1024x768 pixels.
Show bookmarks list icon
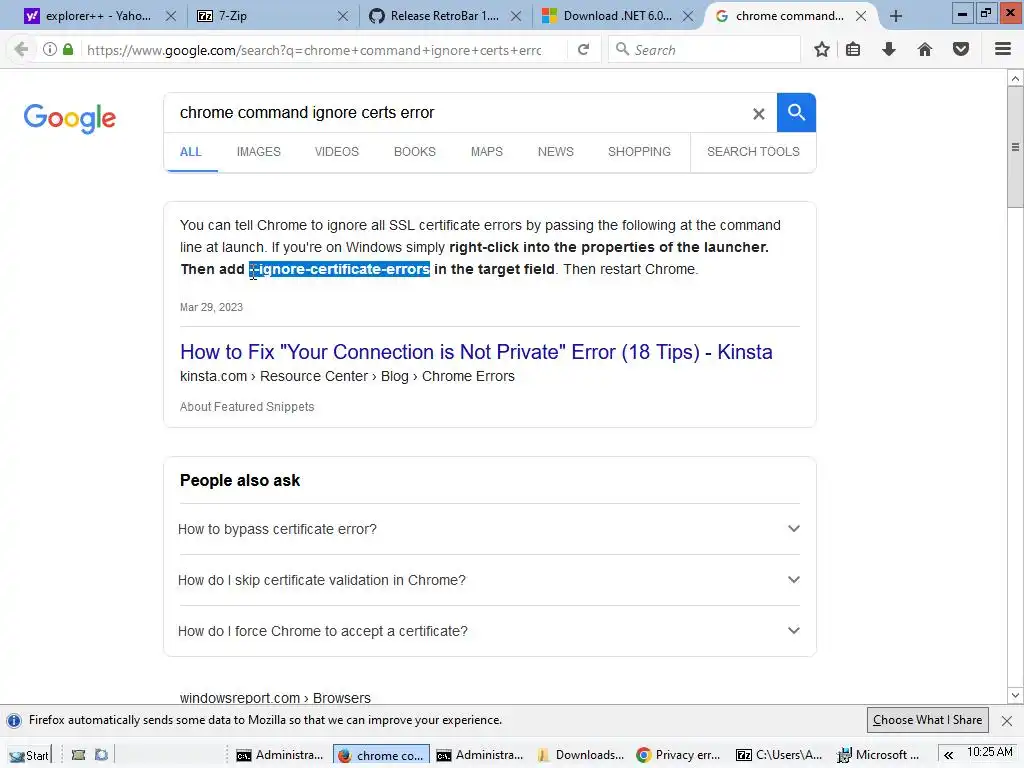point(853,49)
